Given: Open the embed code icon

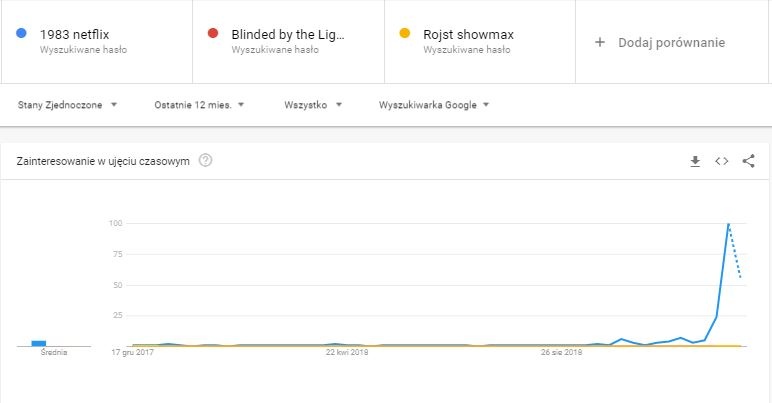Looking at the screenshot, I should pyautogui.click(x=721, y=161).
